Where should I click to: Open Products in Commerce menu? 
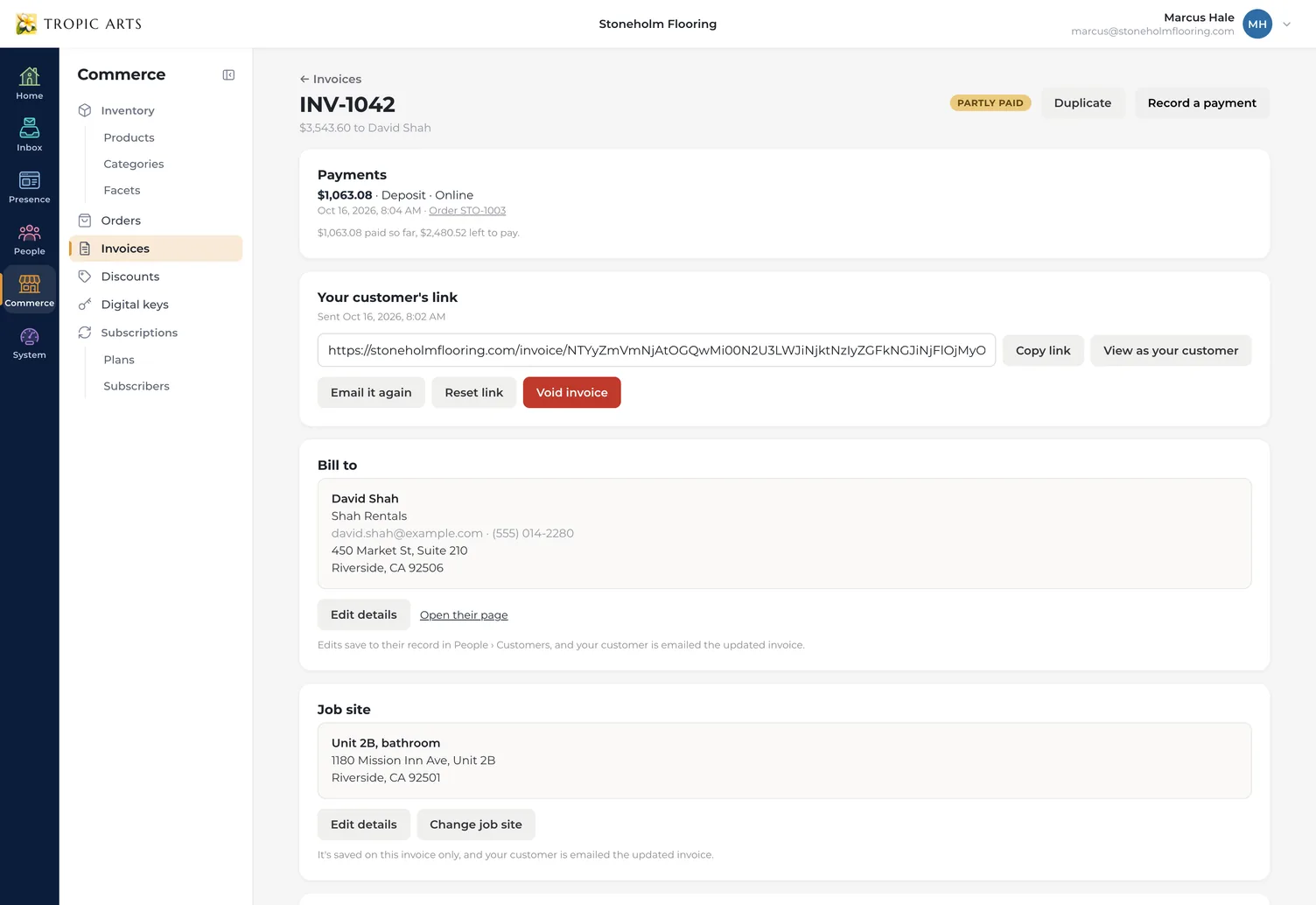(129, 137)
